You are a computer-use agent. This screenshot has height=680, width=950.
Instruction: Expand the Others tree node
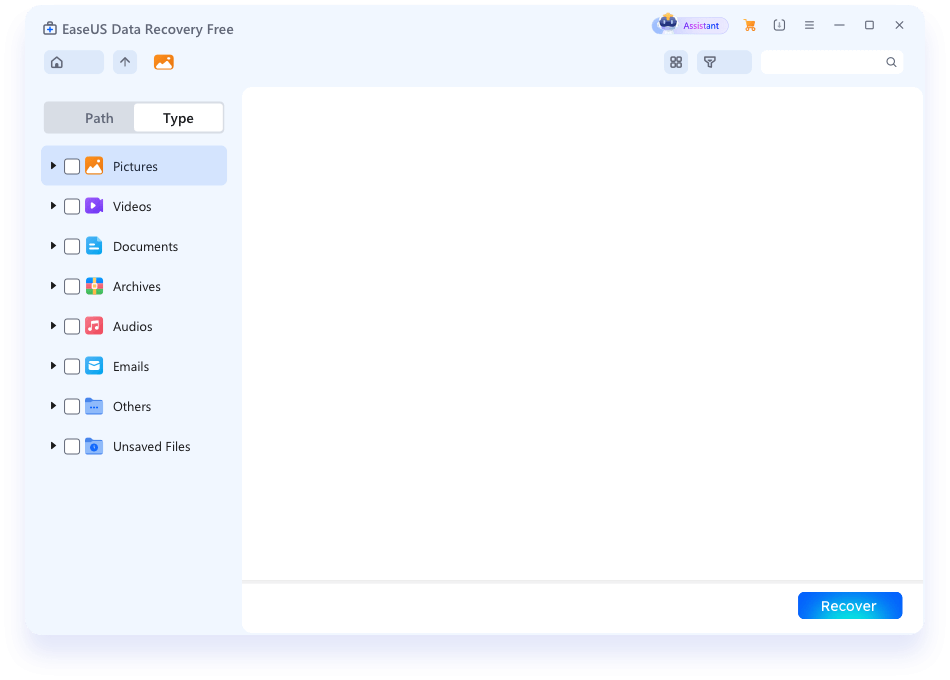pos(53,405)
